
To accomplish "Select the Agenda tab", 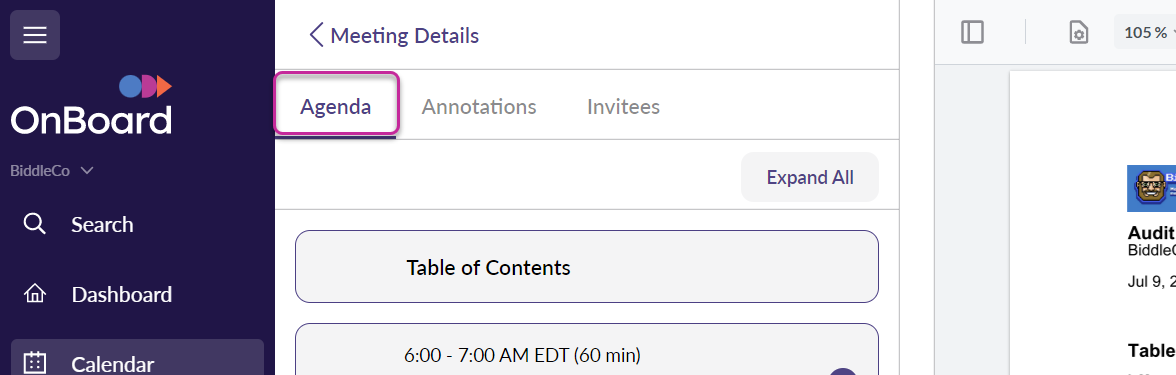I will [336, 106].
